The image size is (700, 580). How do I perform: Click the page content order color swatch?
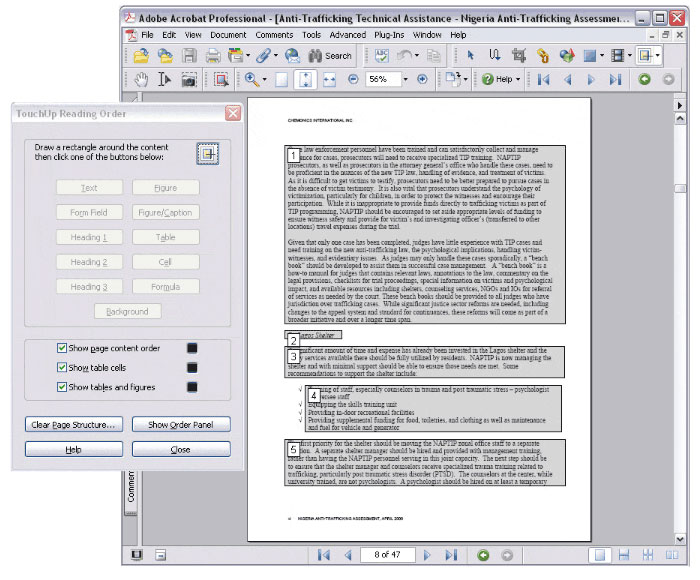192,348
